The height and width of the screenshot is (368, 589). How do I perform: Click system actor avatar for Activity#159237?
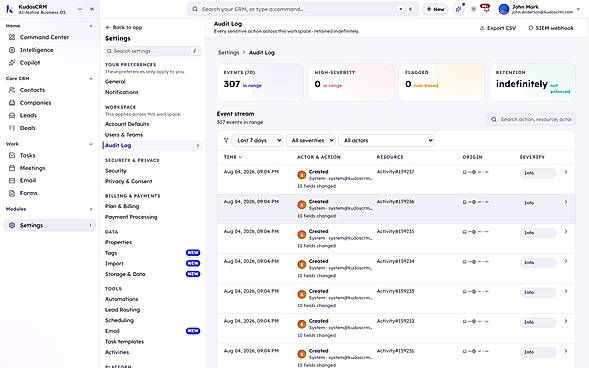click(302, 175)
